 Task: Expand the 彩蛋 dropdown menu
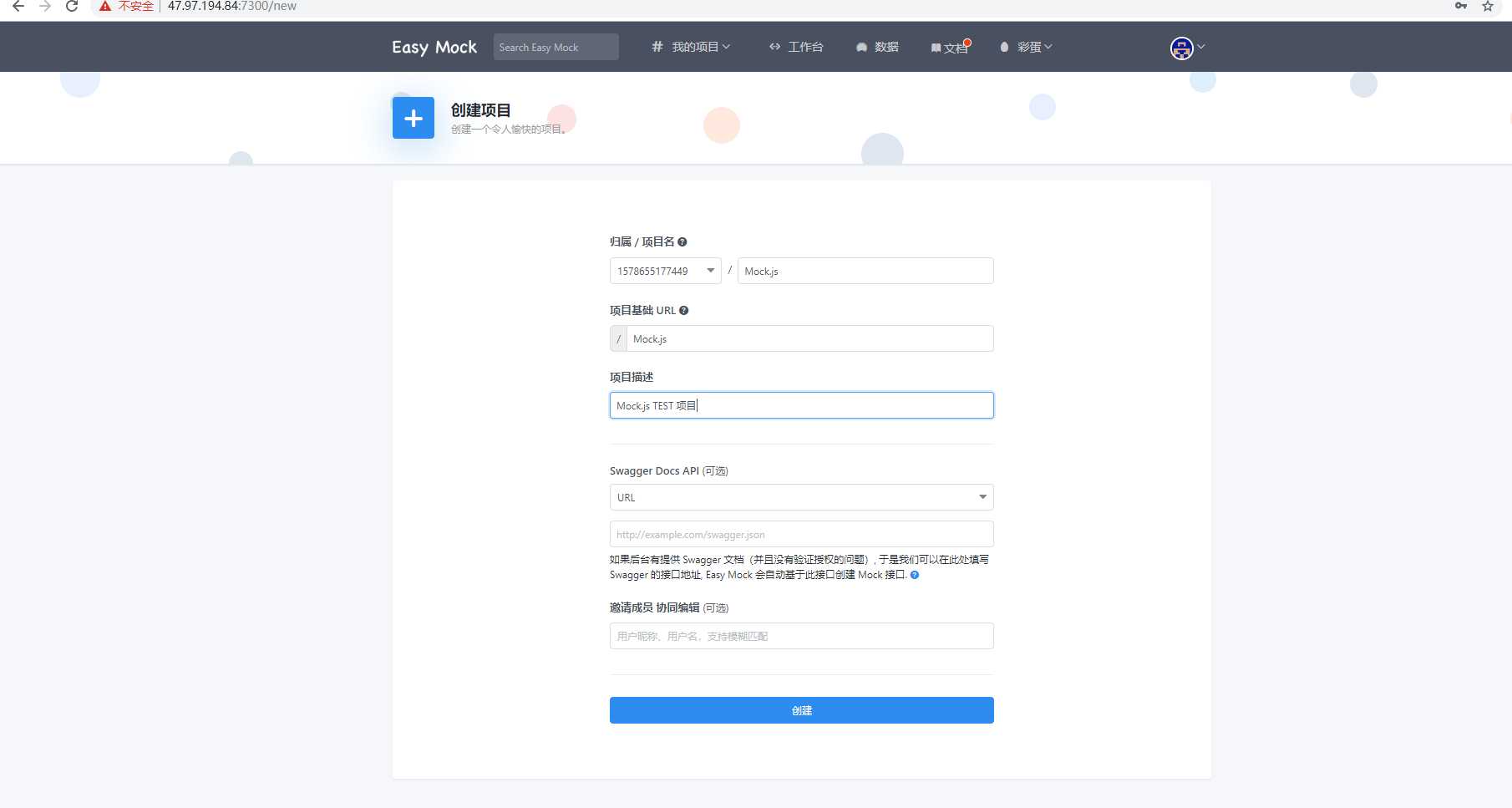1026,47
